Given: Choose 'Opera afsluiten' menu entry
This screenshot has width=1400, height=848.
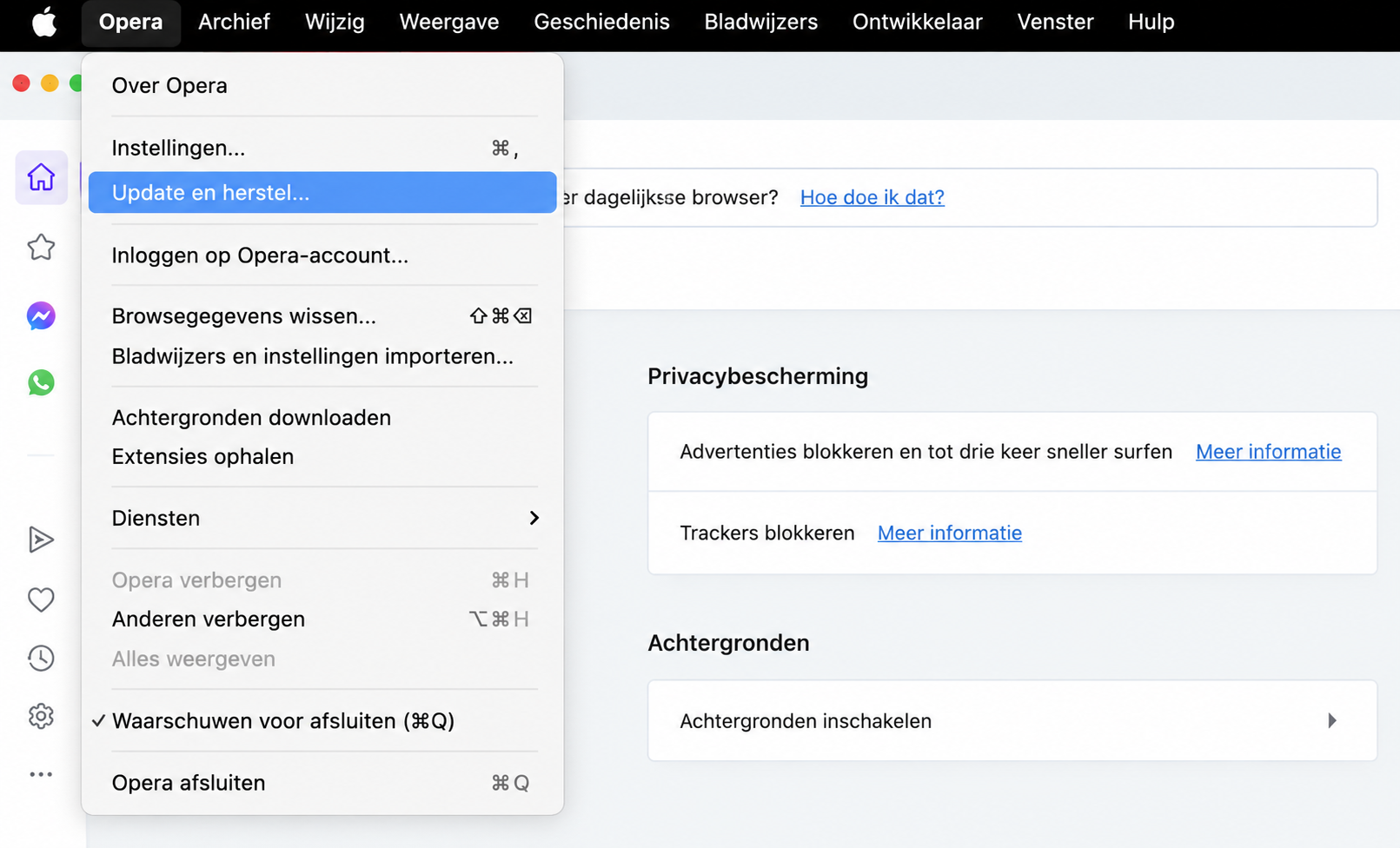Looking at the screenshot, I should [x=322, y=783].
